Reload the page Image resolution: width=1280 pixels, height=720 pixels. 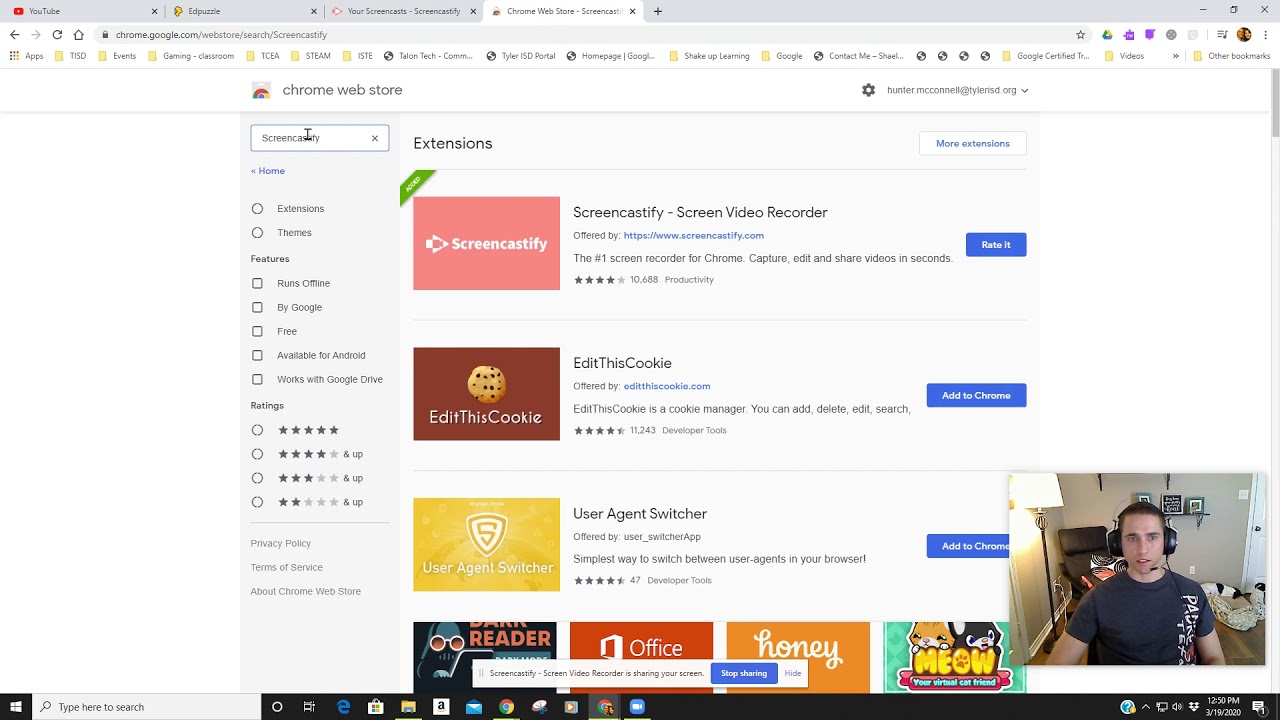click(x=57, y=34)
